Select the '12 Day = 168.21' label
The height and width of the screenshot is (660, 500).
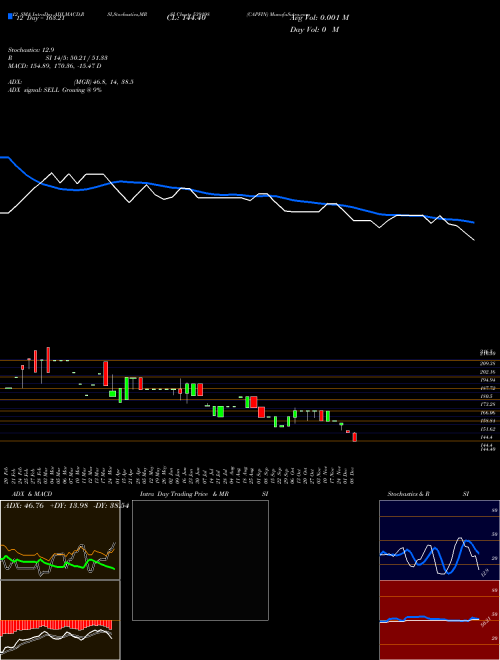coord(39,18)
